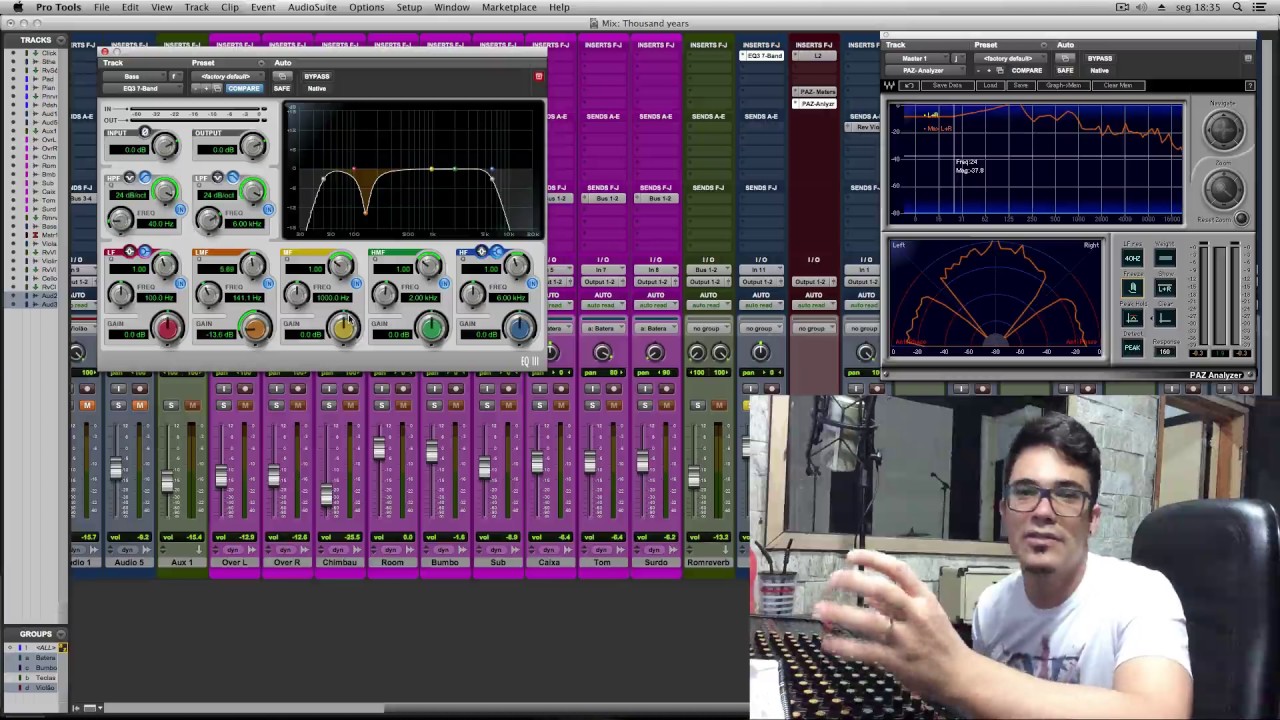Open EQ factory default preset dropdown

click(x=226, y=76)
